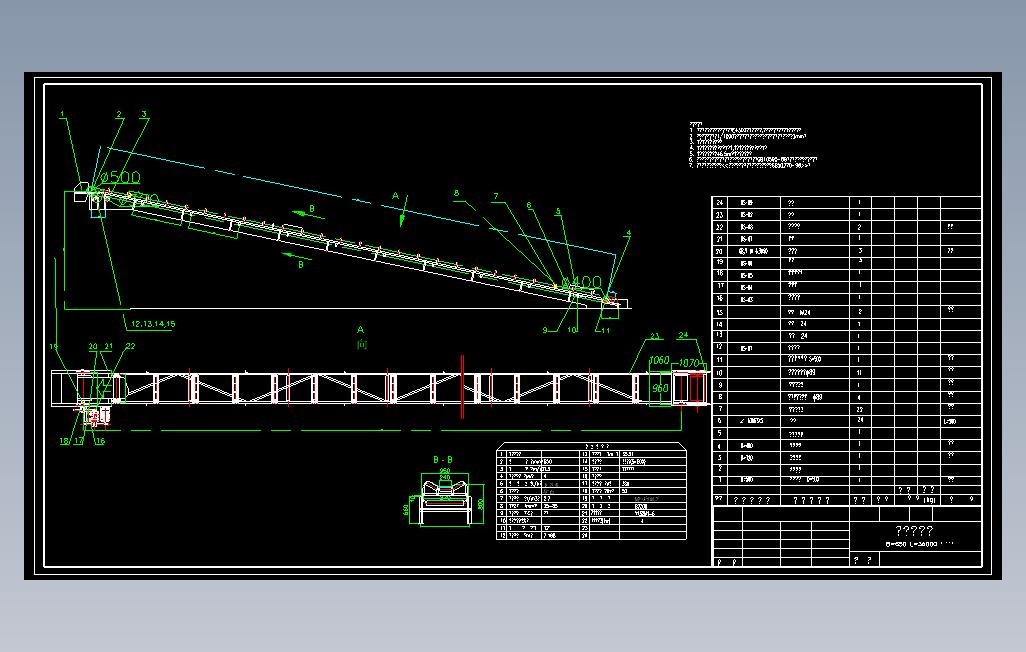Click green leader callout number 16

(x=100, y=441)
